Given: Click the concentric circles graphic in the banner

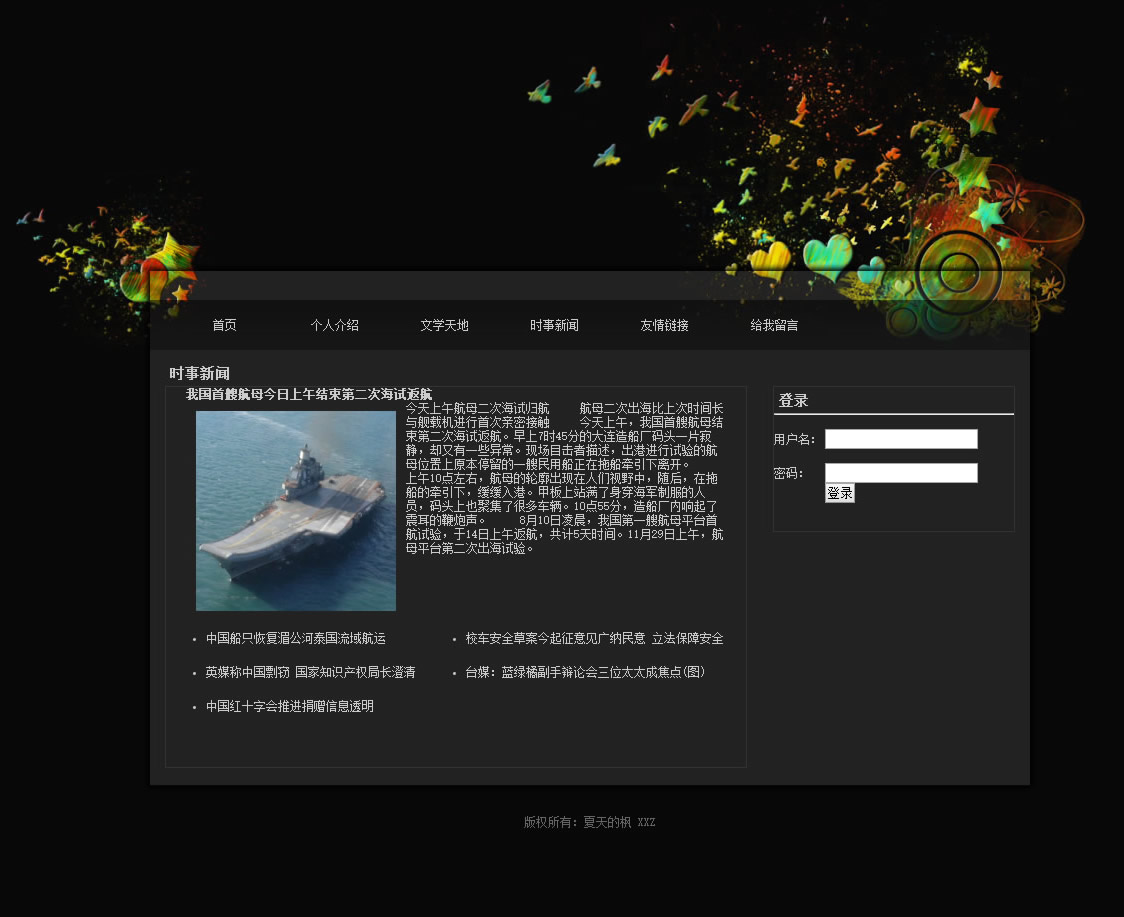Looking at the screenshot, I should 958,270.
